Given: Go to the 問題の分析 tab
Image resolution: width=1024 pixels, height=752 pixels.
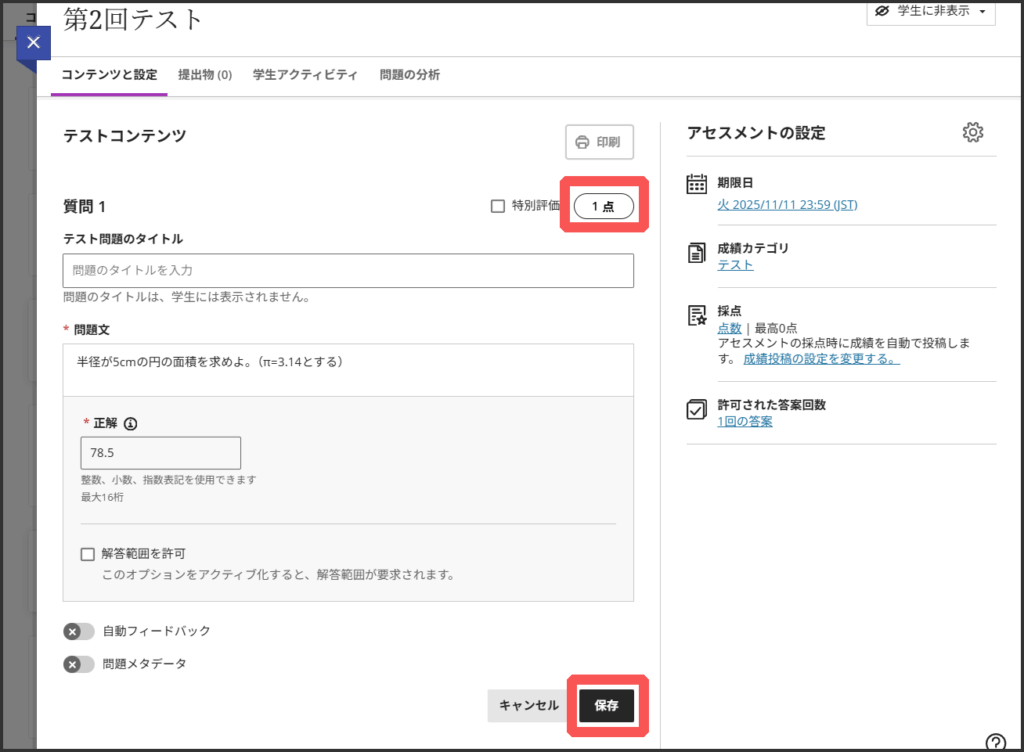Looking at the screenshot, I should coord(409,75).
